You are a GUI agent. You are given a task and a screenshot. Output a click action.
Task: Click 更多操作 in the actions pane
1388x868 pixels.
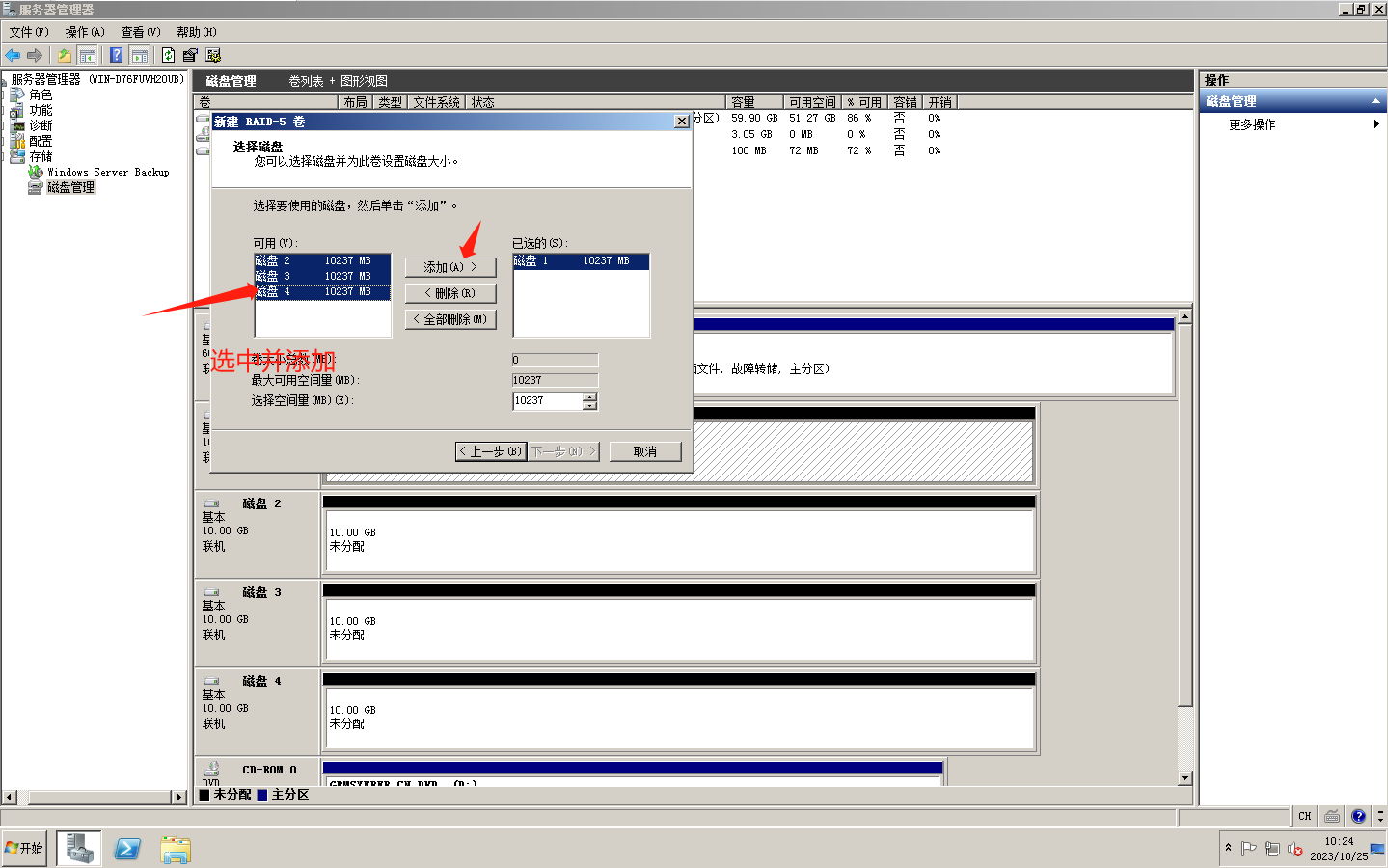(x=1252, y=124)
